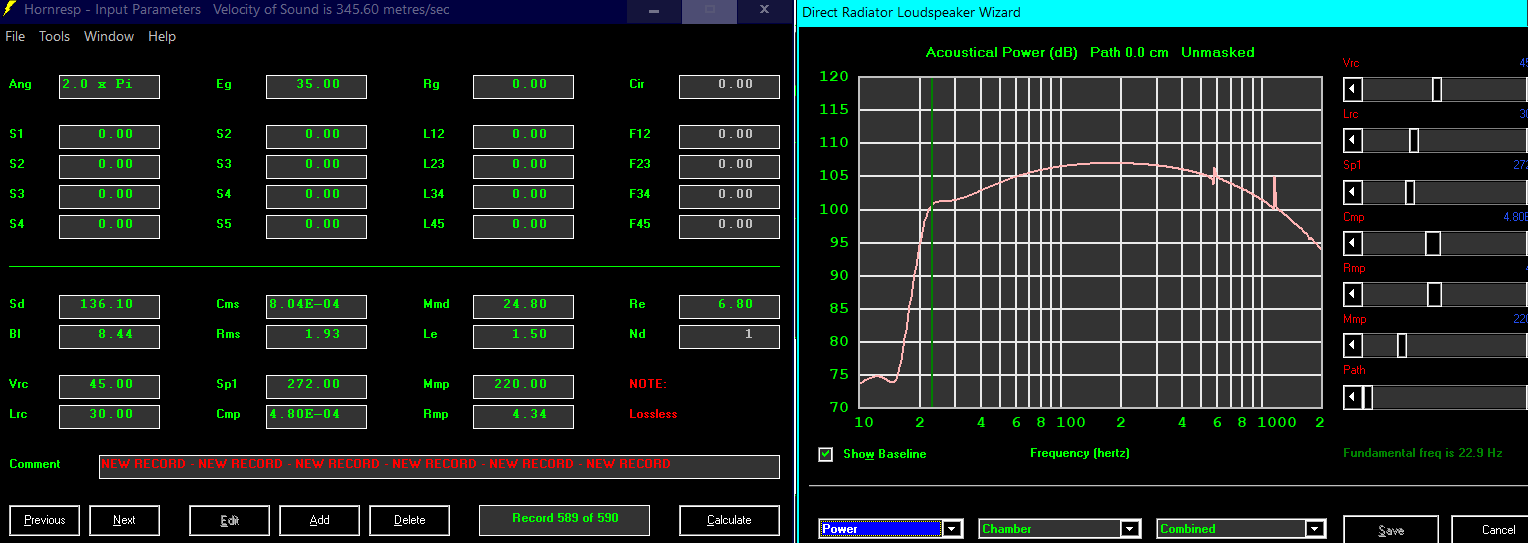Click the Lrc slider thumb
The width and height of the screenshot is (1528, 543).
pos(1414,141)
